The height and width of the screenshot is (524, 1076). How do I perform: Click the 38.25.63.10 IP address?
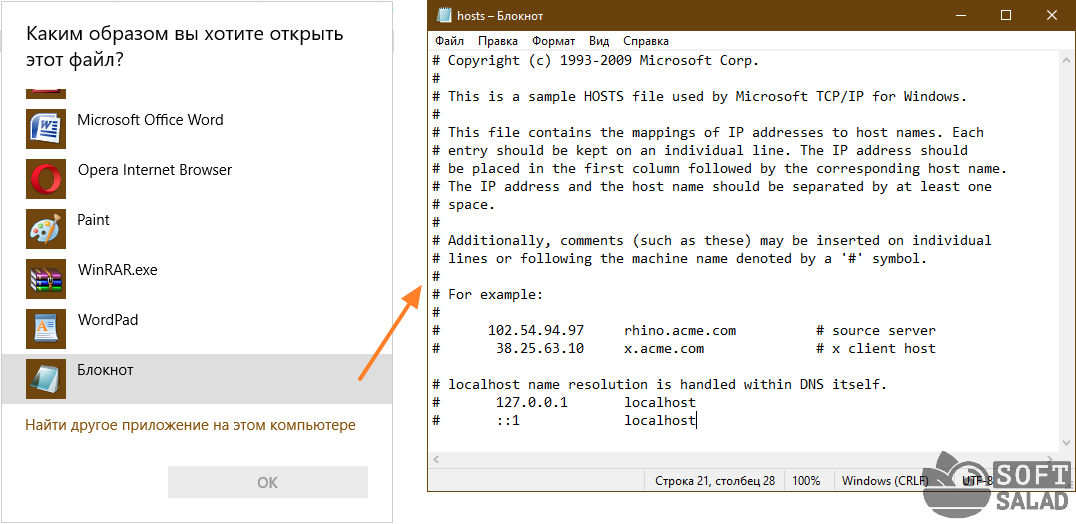point(540,348)
